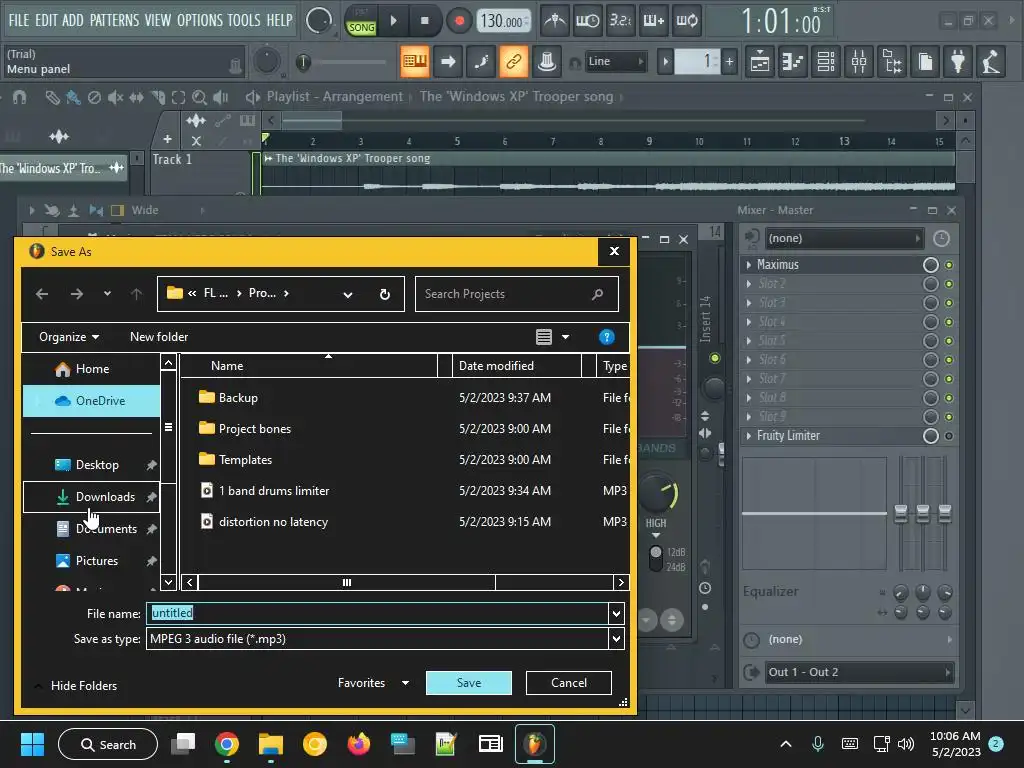
Task: Click the Search Projects field
Action: point(517,294)
